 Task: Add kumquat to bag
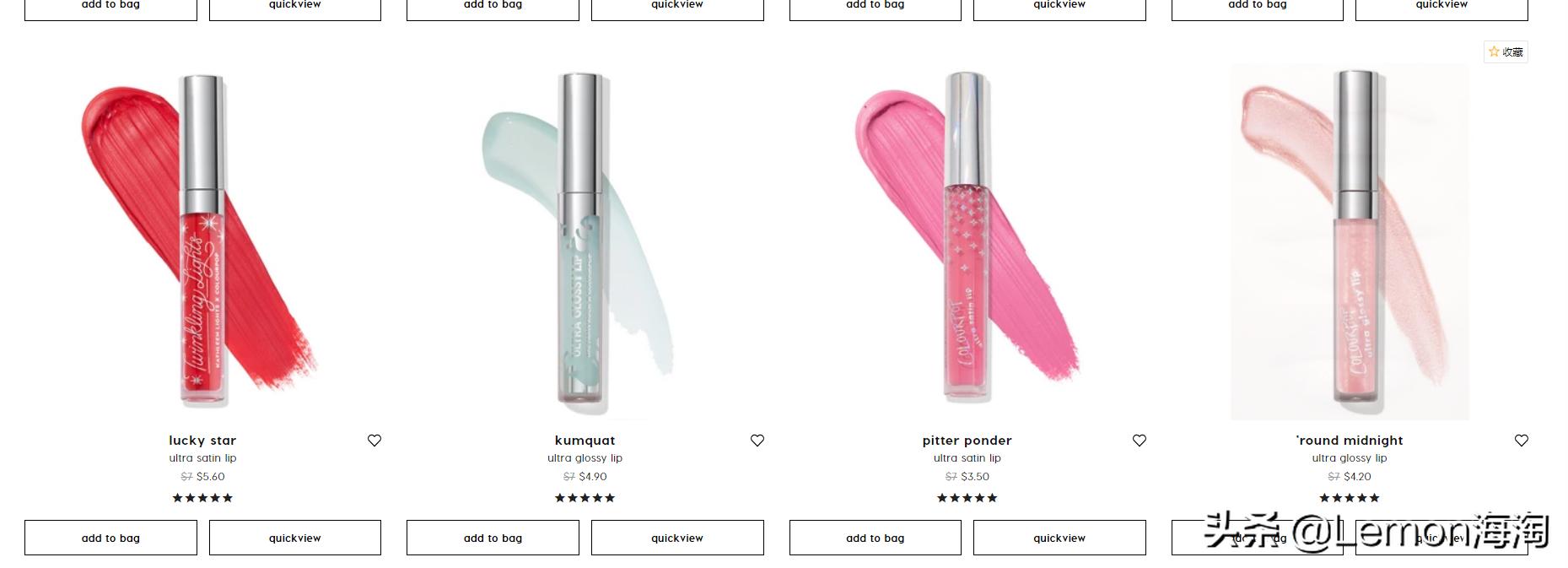(493, 538)
